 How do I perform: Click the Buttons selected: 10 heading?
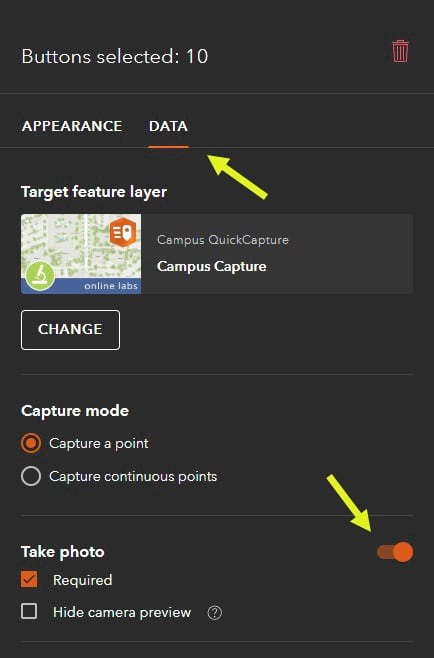click(x=115, y=56)
